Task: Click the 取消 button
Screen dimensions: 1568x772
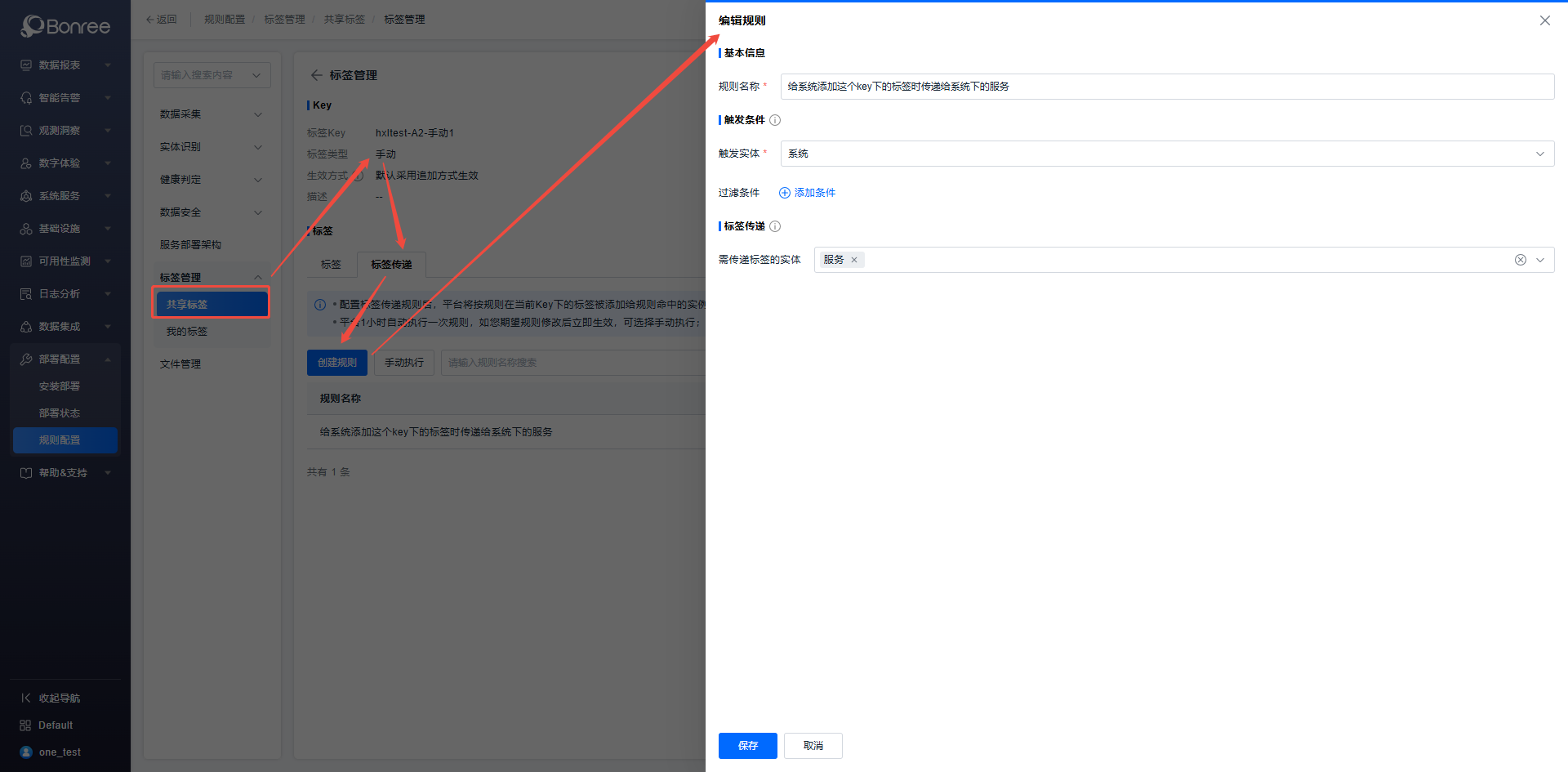Action: point(813,745)
